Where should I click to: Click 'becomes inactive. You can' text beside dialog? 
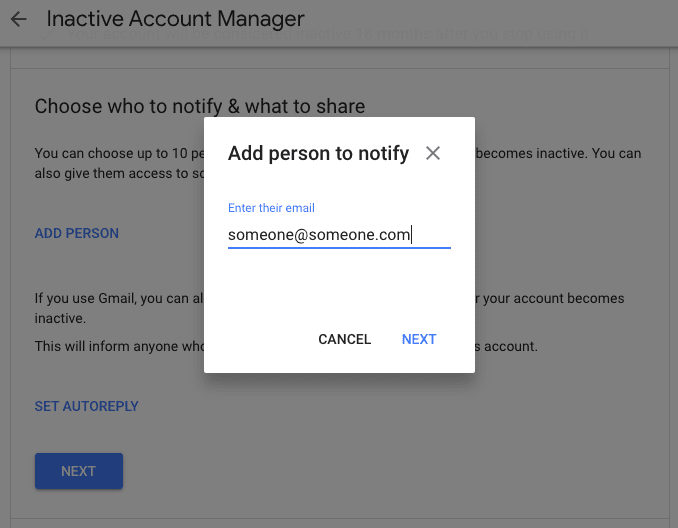[558, 154]
